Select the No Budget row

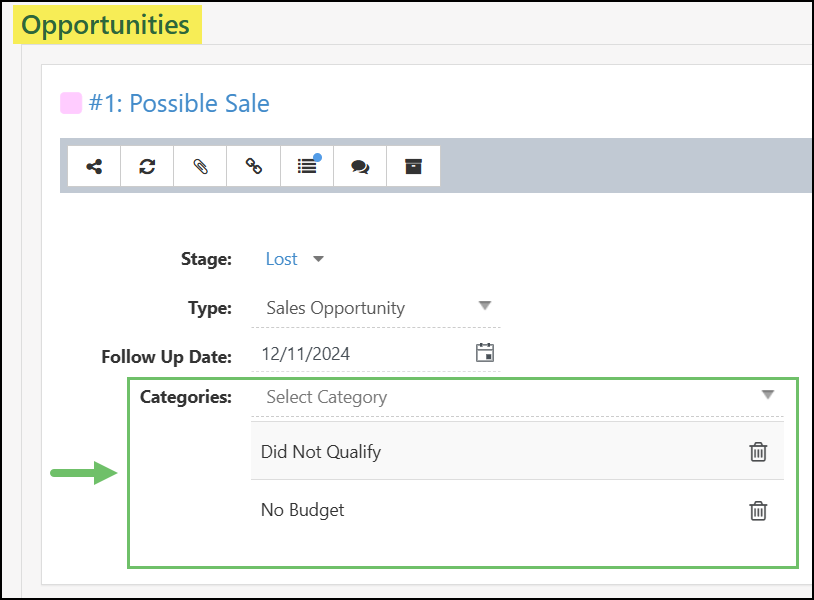click(303, 510)
